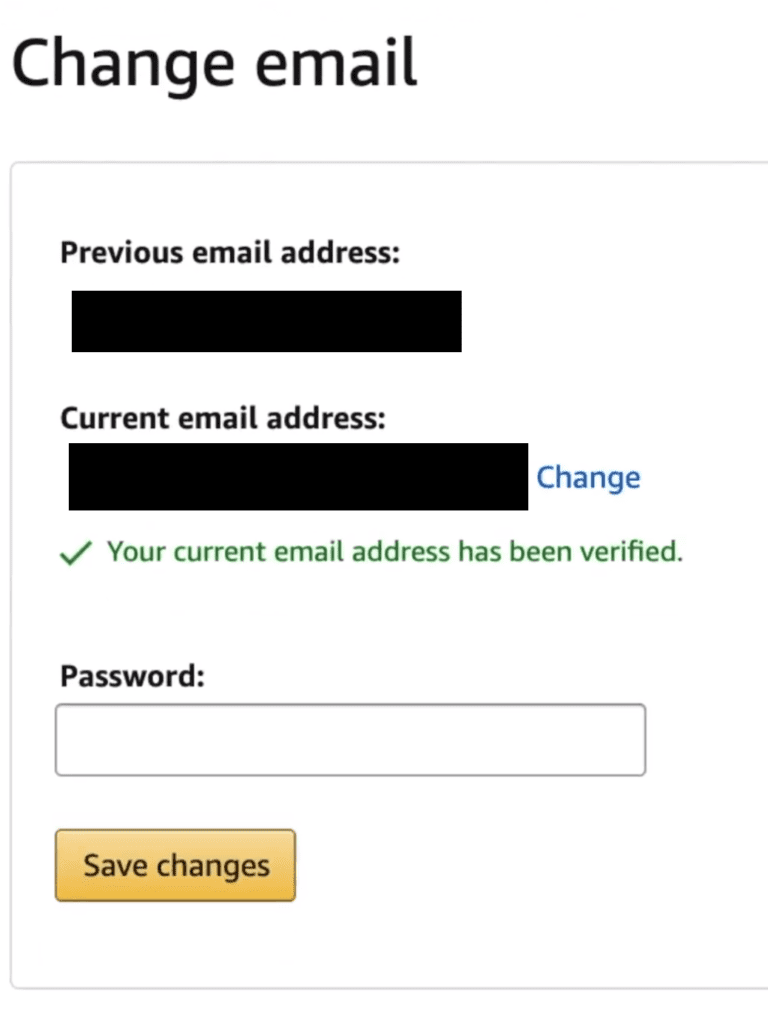Click inside the Password input field
This screenshot has width=768, height=1032.
350,739
